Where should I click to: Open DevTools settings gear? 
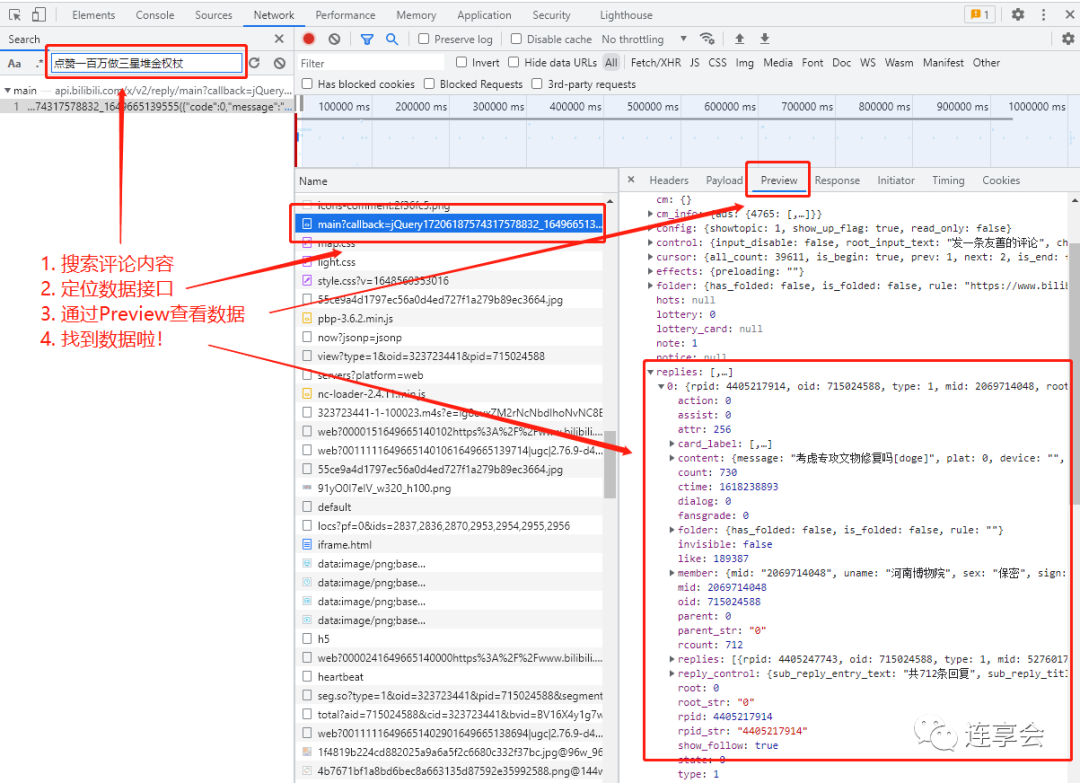(x=1017, y=14)
